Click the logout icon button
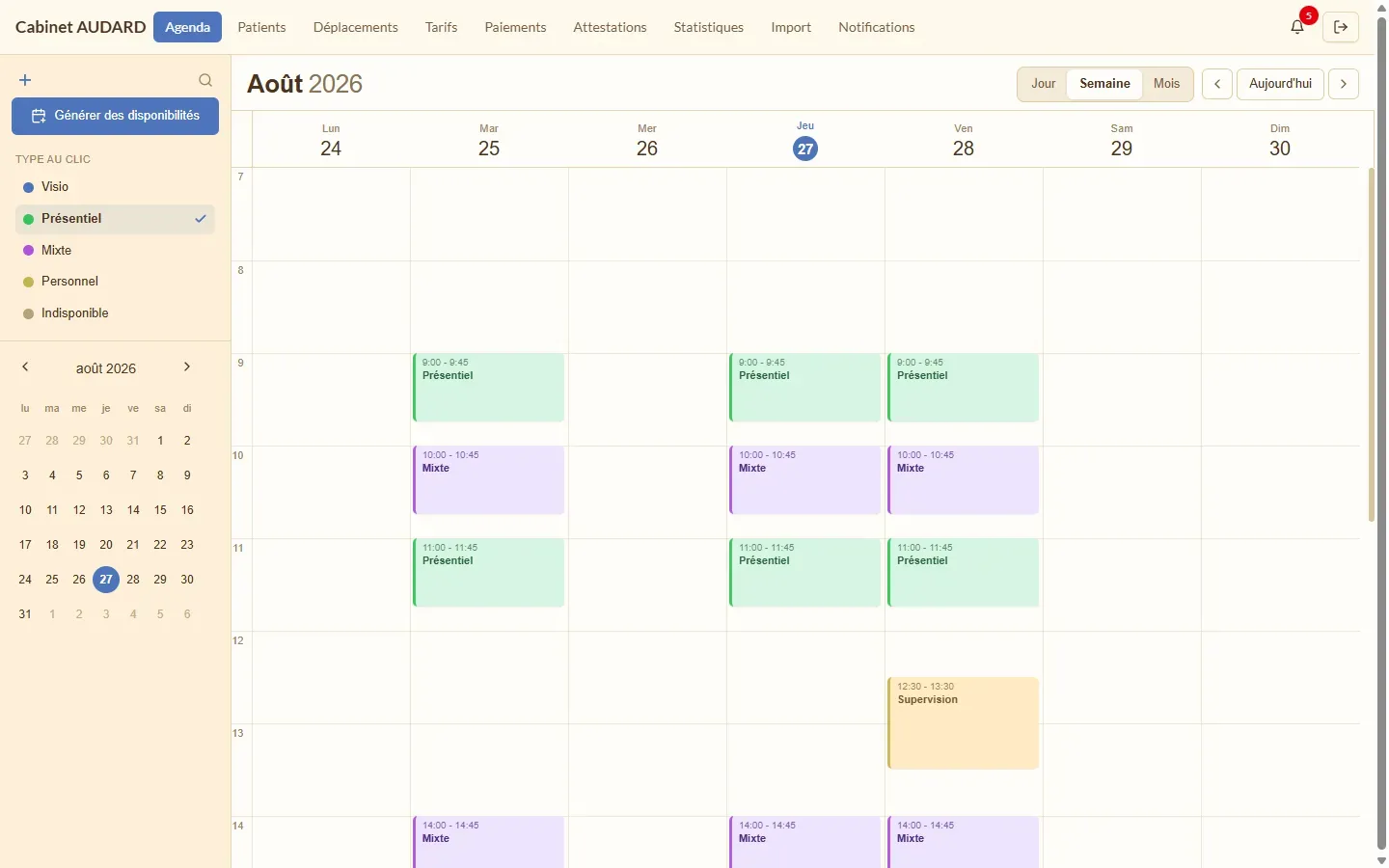Screen dimensions: 1389x868 (x=1341, y=27)
